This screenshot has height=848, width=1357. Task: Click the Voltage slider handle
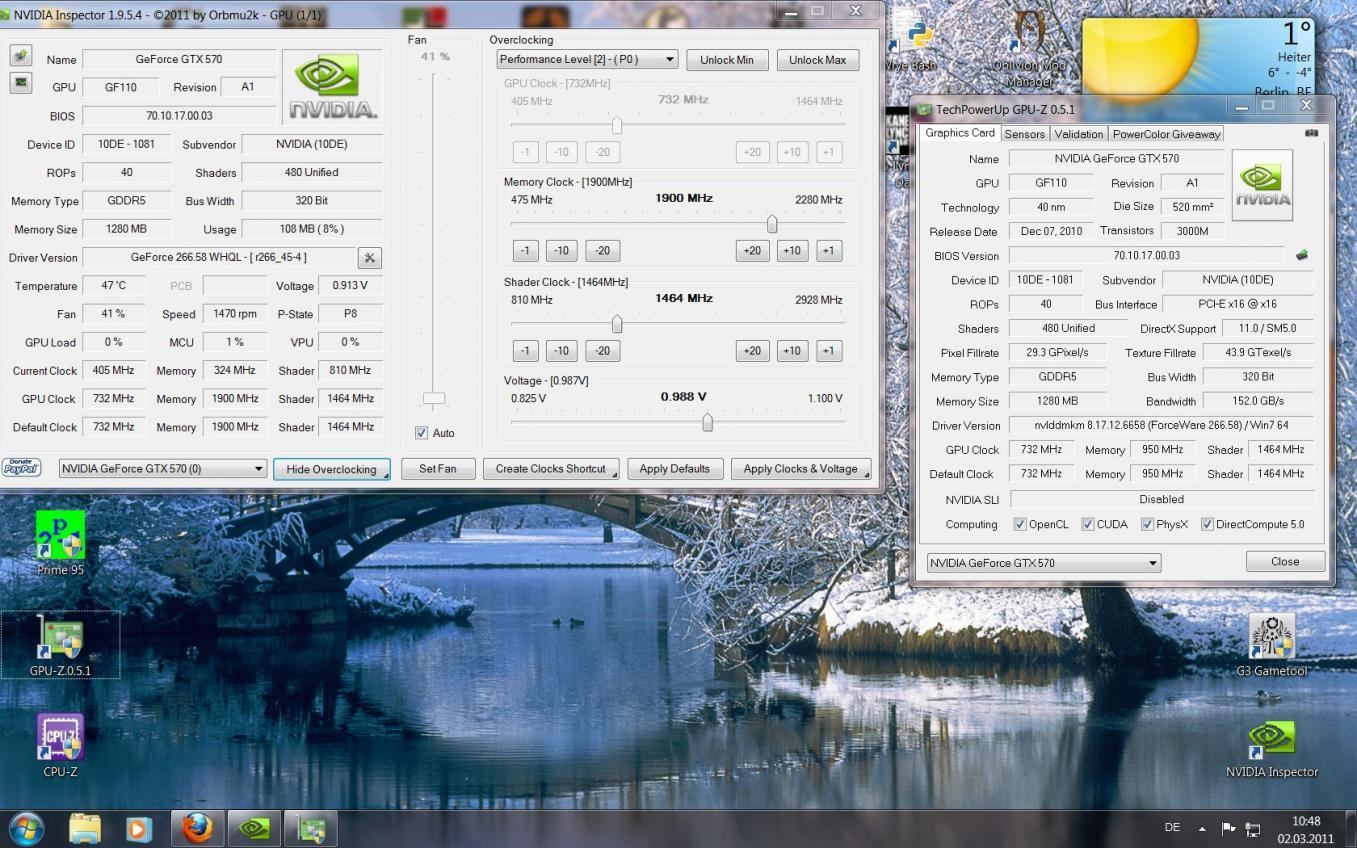(x=707, y=423)
